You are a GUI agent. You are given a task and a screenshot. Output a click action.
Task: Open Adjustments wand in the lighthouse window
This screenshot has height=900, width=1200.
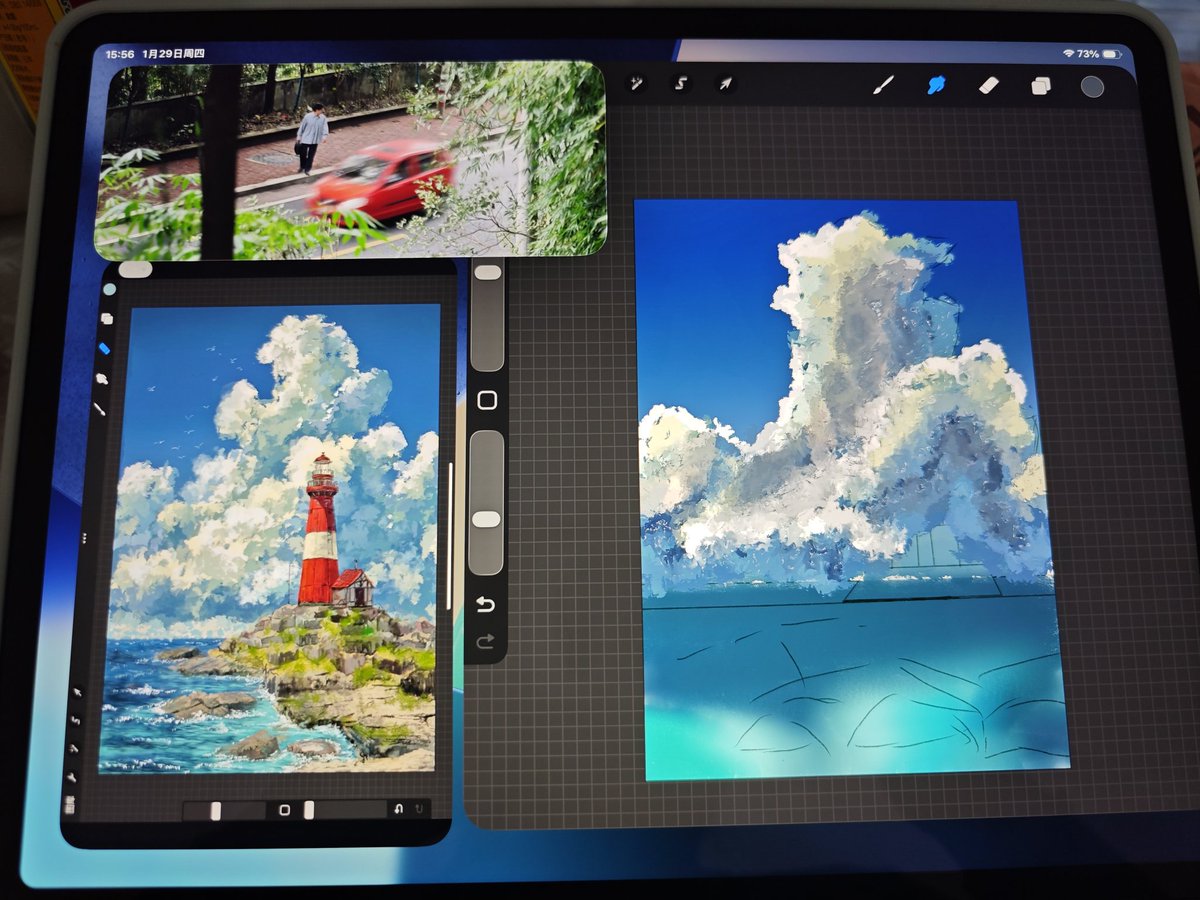coord(74,748)
